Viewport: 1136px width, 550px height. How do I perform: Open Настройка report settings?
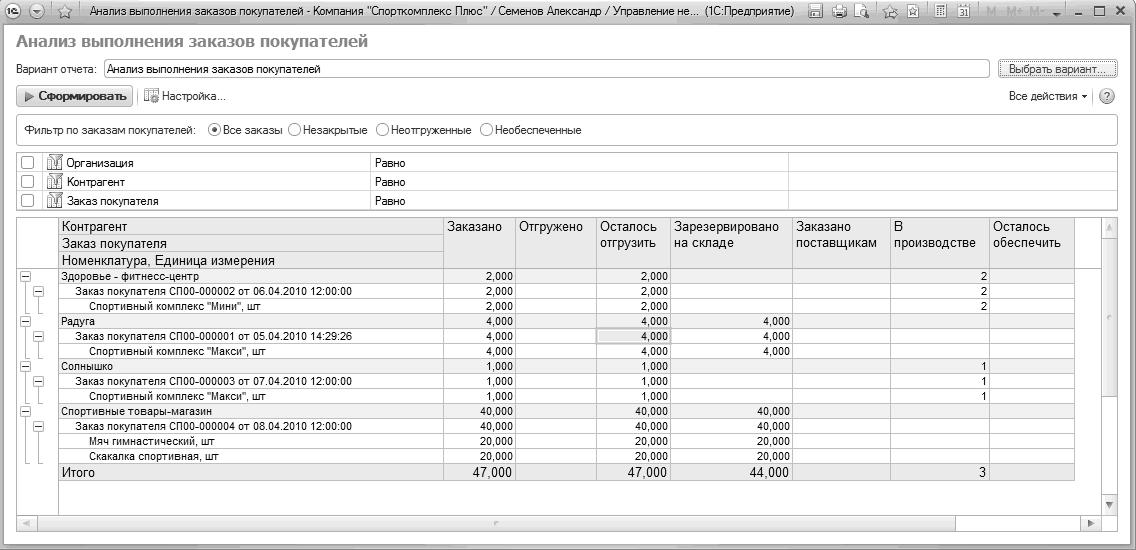tap(185, 96)
